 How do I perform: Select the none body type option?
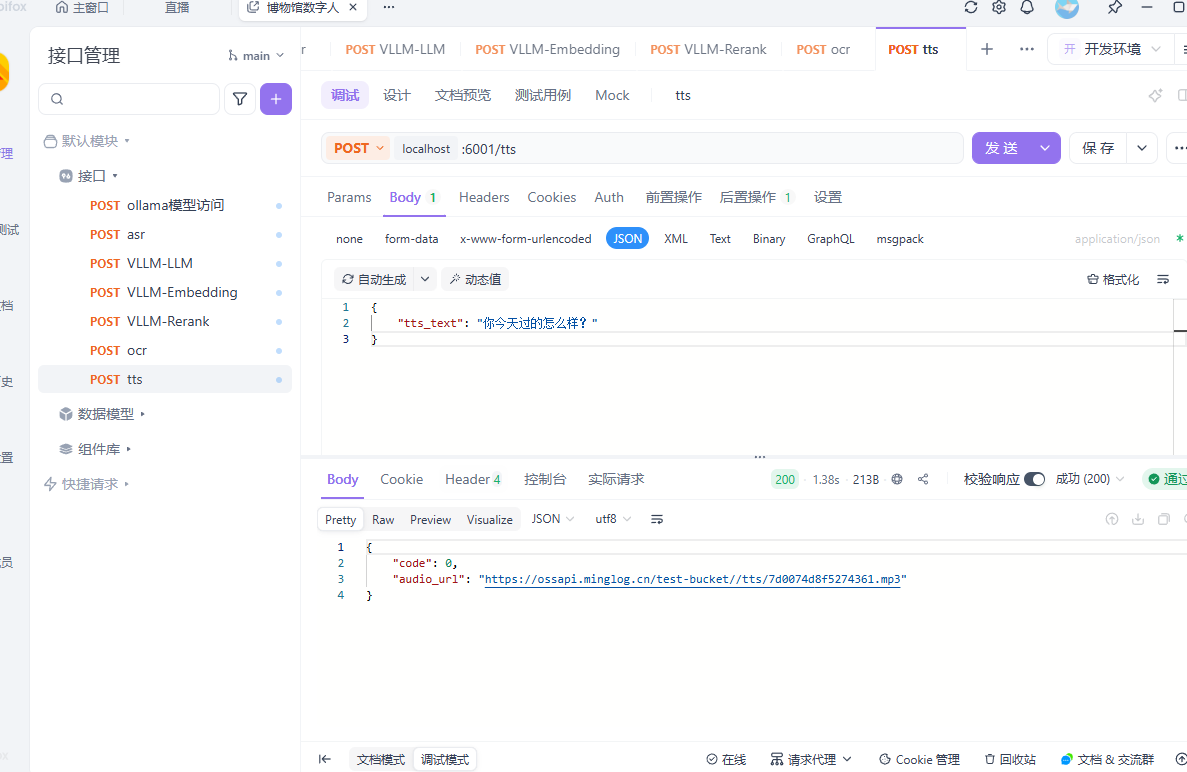pos(349,239)
